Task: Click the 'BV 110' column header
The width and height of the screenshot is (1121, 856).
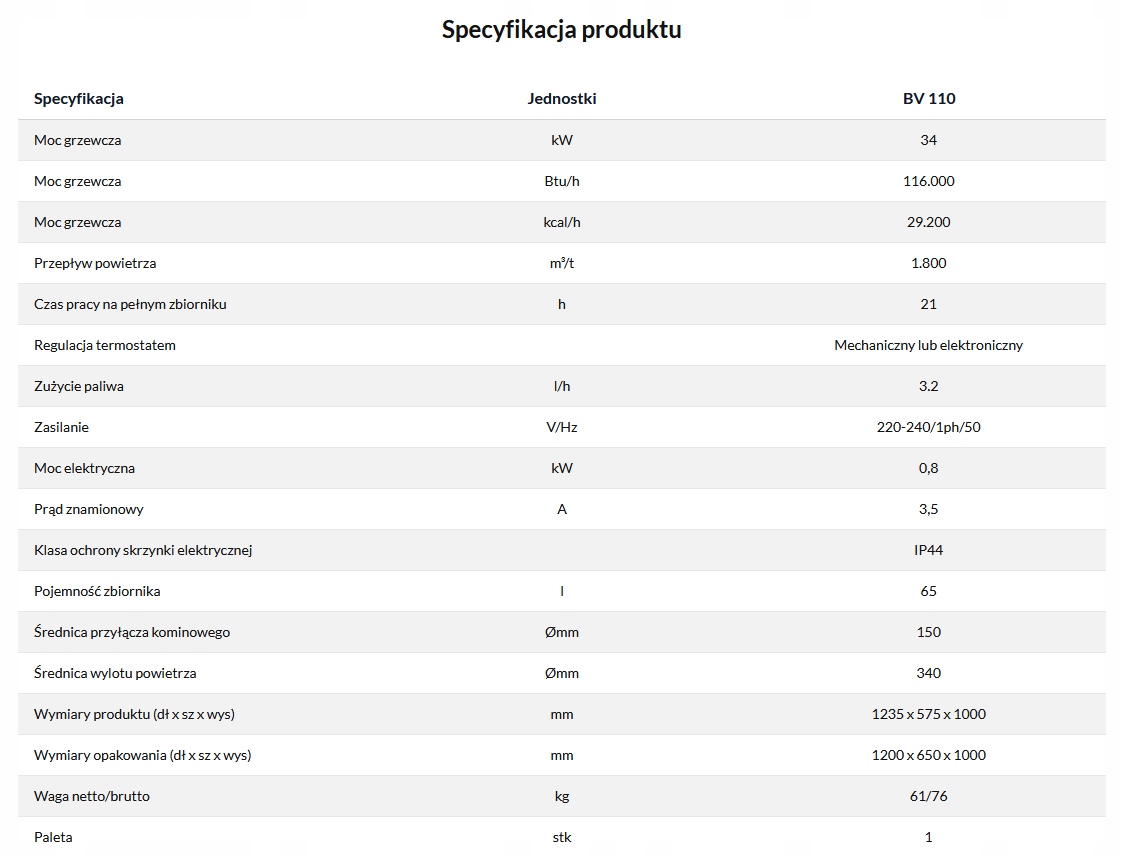Action: click(x=928, y=98)
